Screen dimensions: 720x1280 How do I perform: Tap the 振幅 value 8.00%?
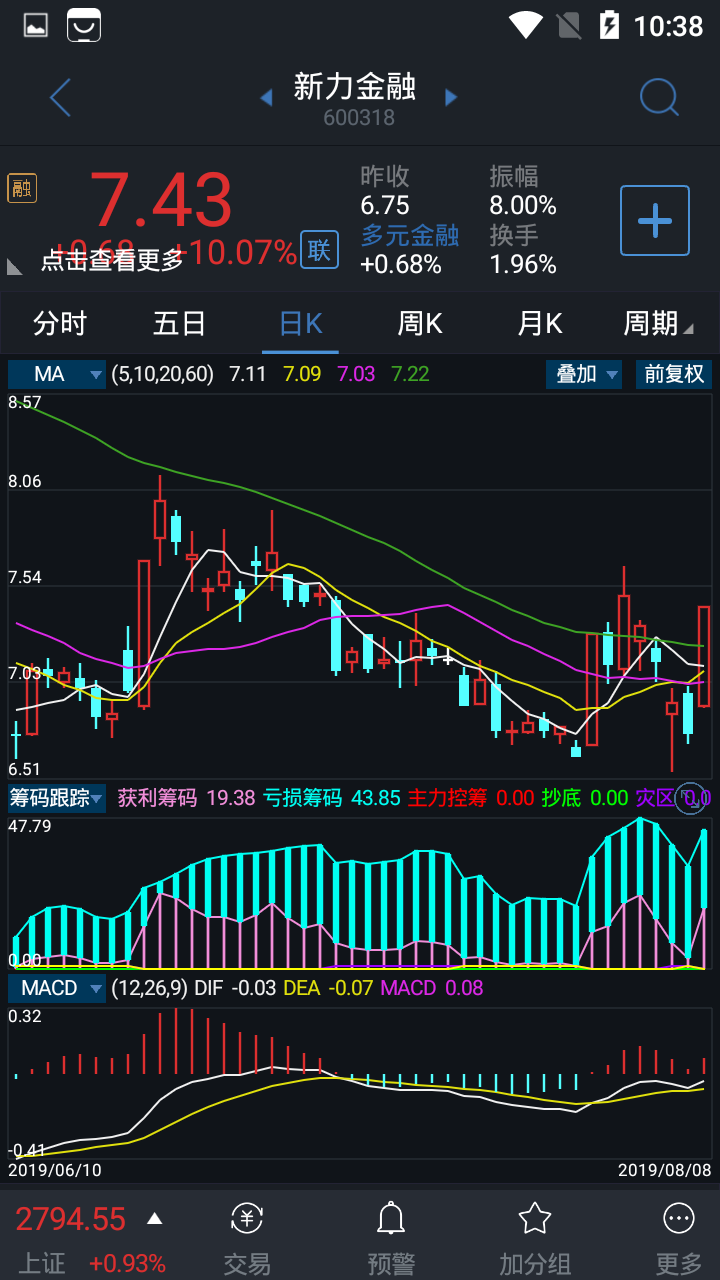[523, 206]
